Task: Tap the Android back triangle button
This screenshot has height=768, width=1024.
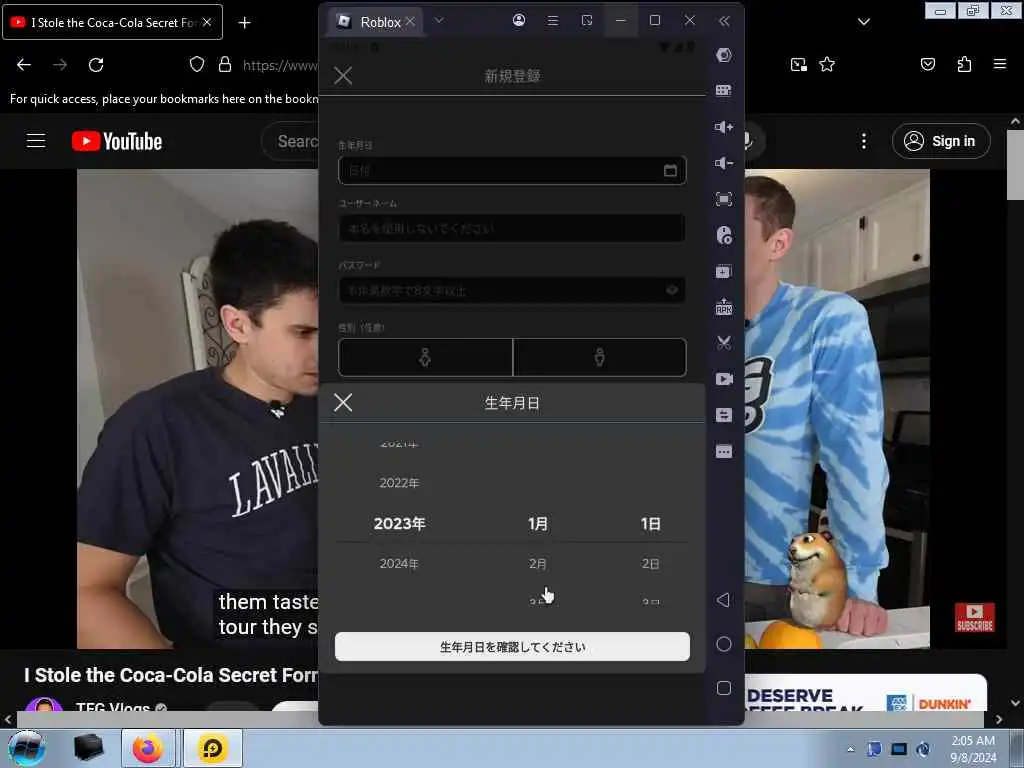Action: tap(723, 600)
